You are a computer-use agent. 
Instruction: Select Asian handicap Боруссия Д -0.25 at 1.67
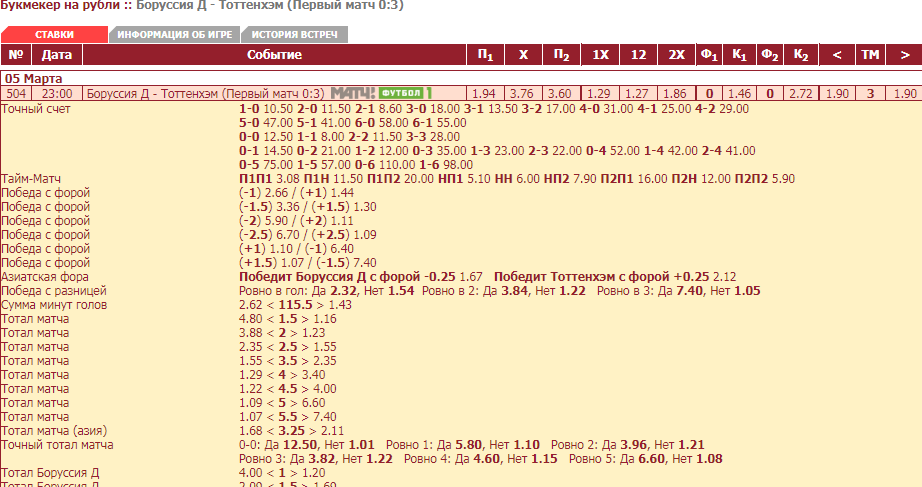pyautogui.click(x=360, y=277)
